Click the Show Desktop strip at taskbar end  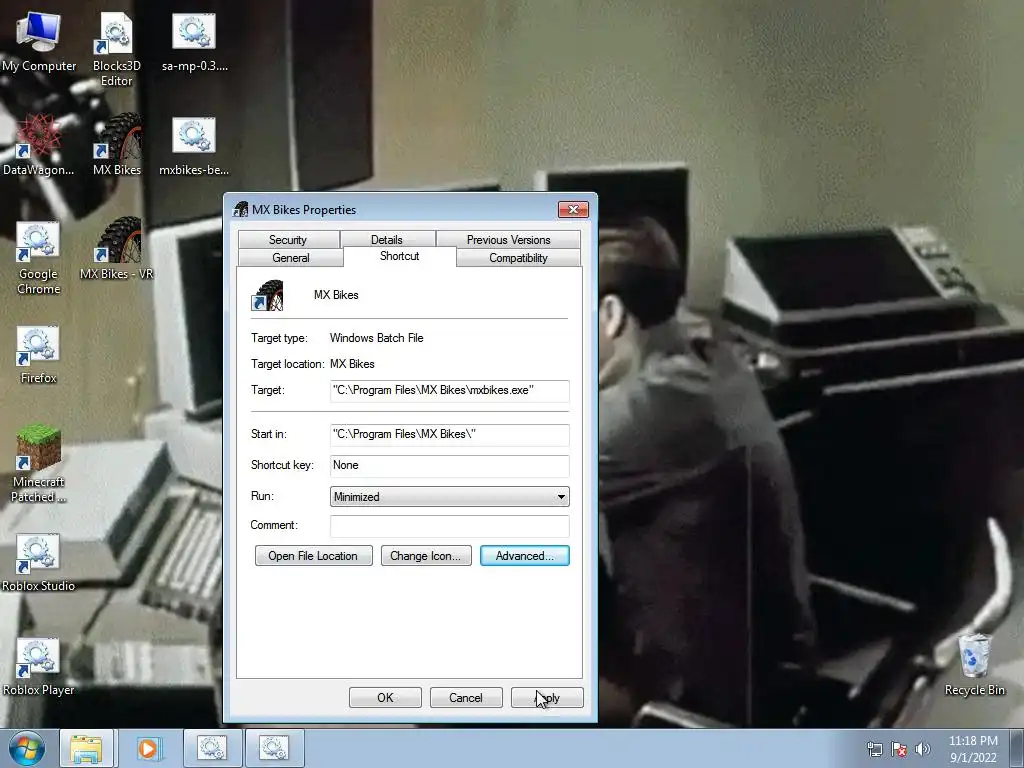point(1017,748)
